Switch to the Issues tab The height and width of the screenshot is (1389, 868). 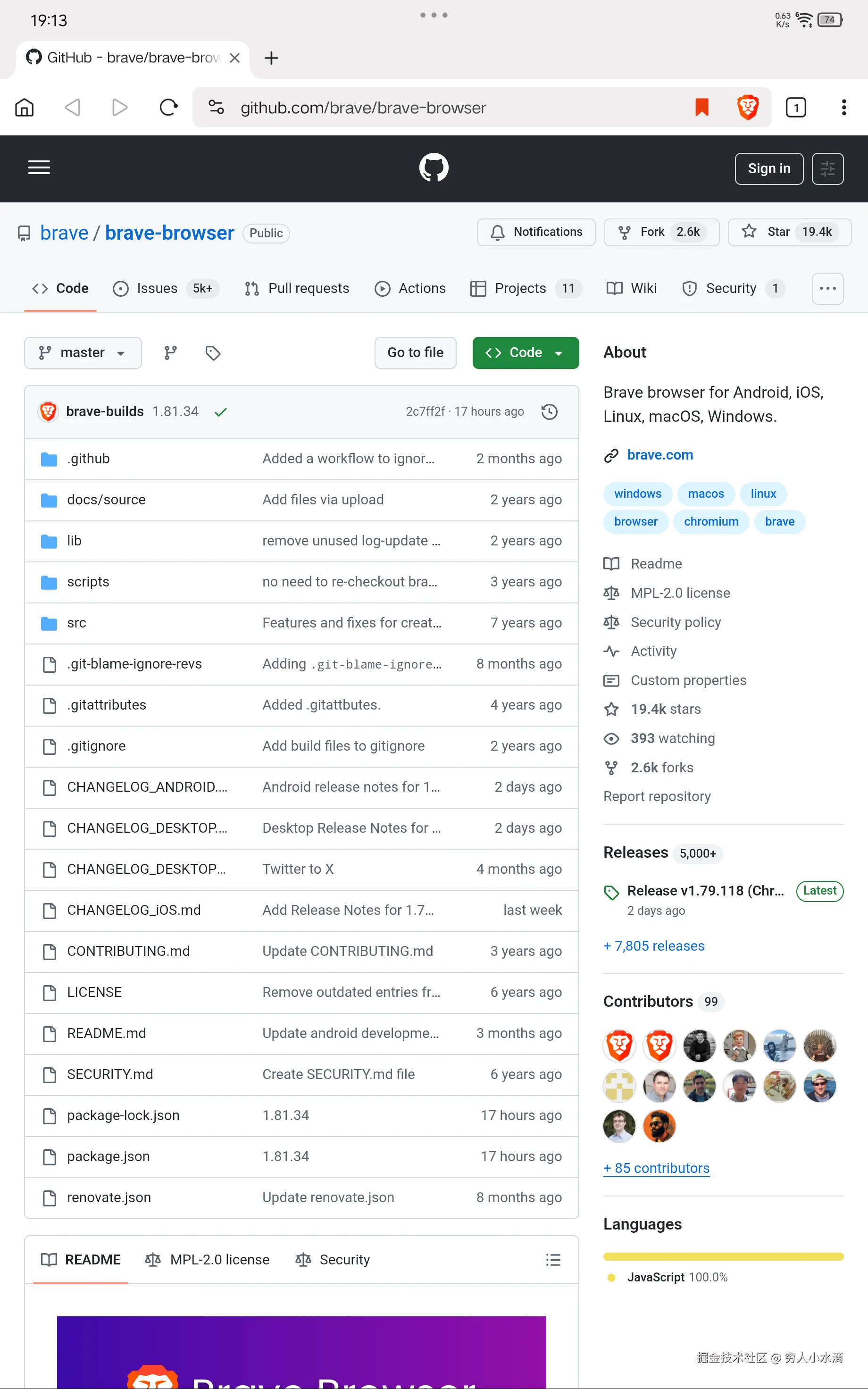pos(165,288)
